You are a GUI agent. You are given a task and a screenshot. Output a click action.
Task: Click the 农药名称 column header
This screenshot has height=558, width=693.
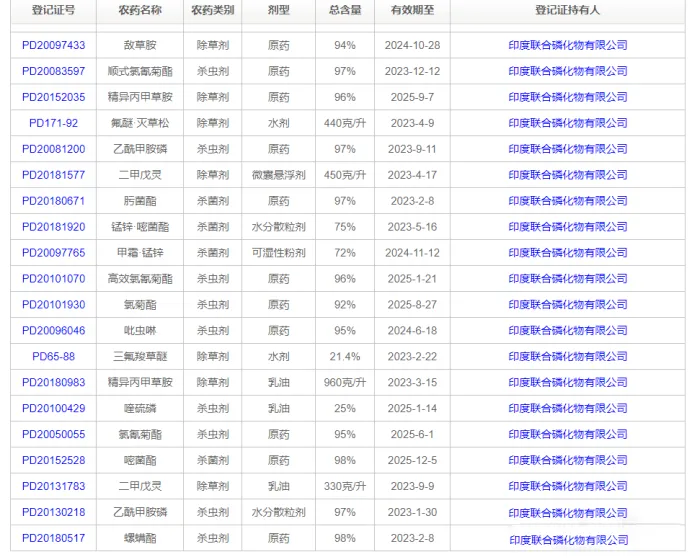[140, 10]
